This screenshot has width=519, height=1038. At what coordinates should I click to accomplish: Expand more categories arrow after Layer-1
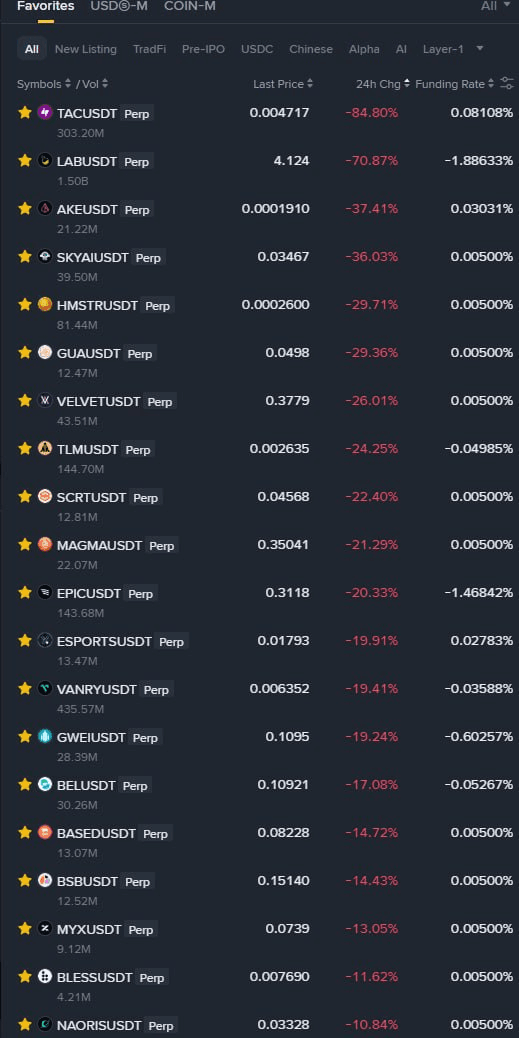point(480,48)
